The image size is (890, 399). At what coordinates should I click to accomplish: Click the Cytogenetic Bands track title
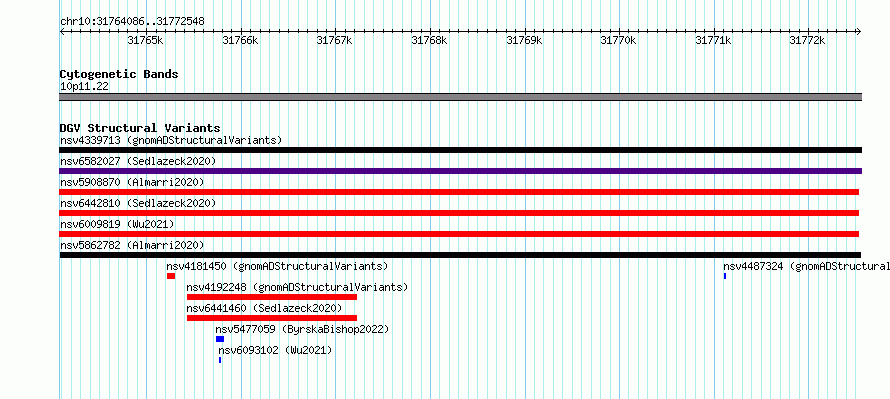click(x=119, y=74)
